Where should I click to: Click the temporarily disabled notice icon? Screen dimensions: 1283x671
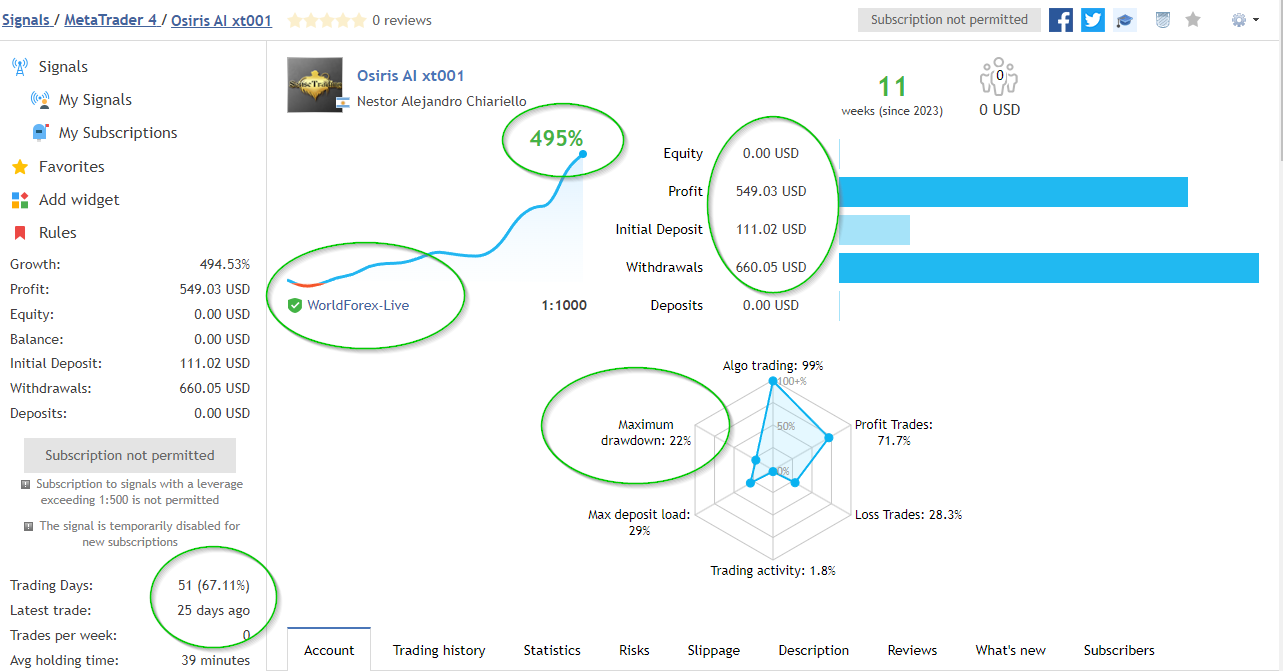pos(29,526)
